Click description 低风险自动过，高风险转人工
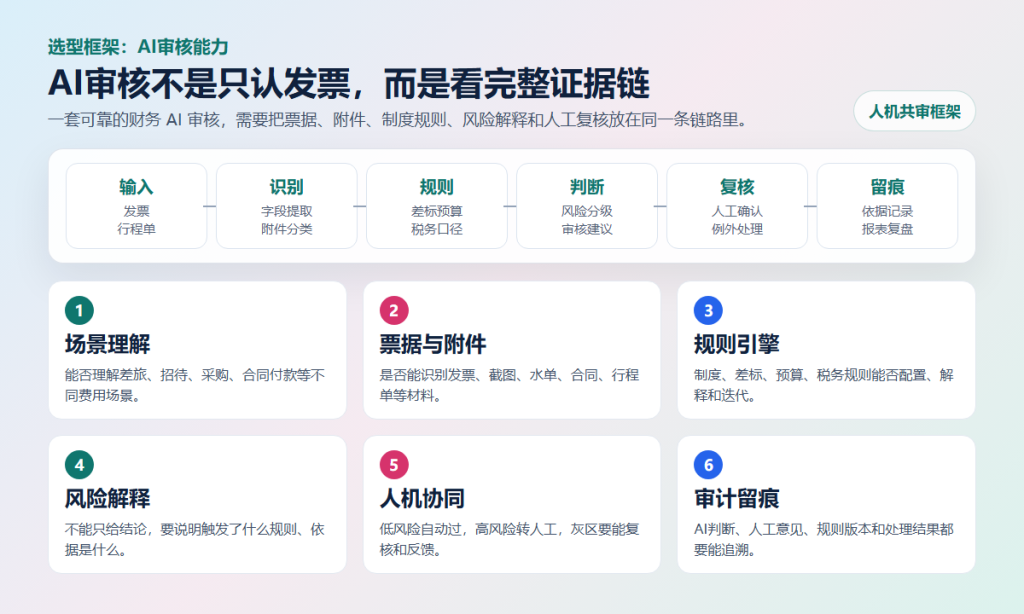 click(509, 540)
